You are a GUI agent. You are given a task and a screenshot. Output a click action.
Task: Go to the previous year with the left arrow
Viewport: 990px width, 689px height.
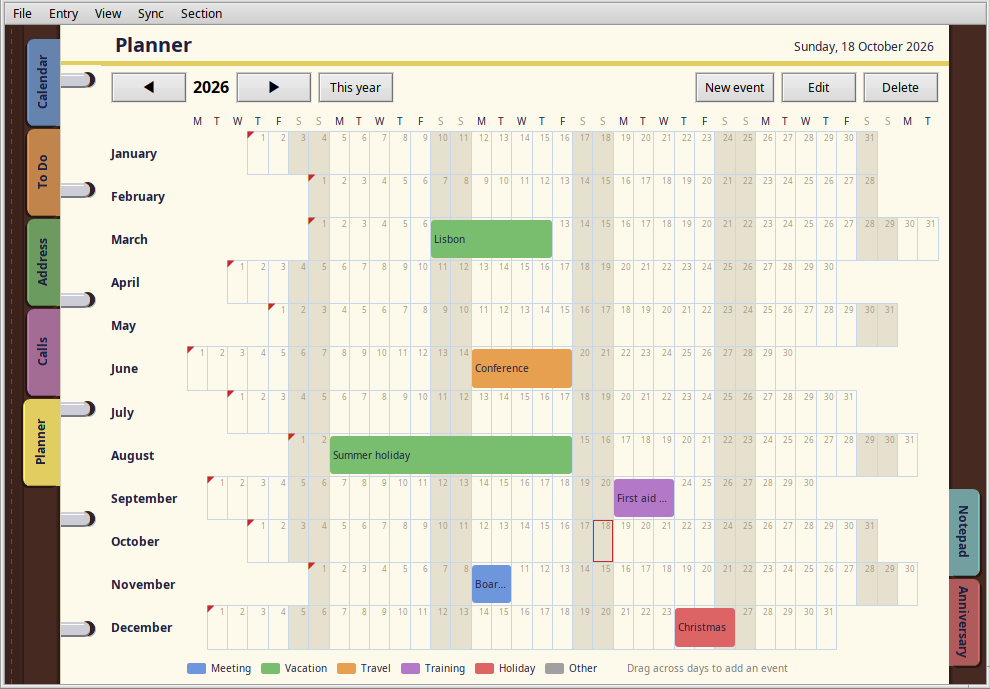[148, 87]
